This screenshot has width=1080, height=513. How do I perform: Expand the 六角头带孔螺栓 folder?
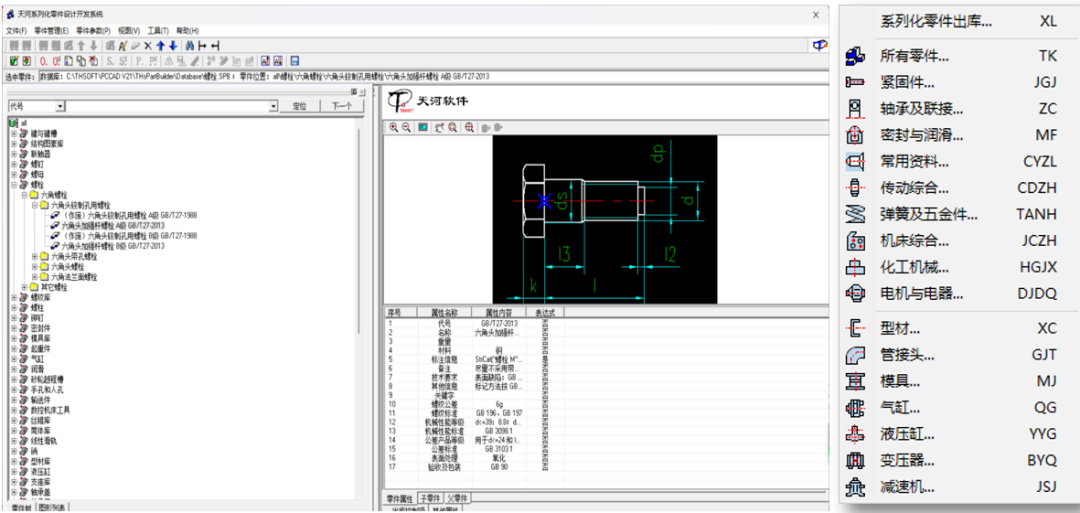(34, 256)
